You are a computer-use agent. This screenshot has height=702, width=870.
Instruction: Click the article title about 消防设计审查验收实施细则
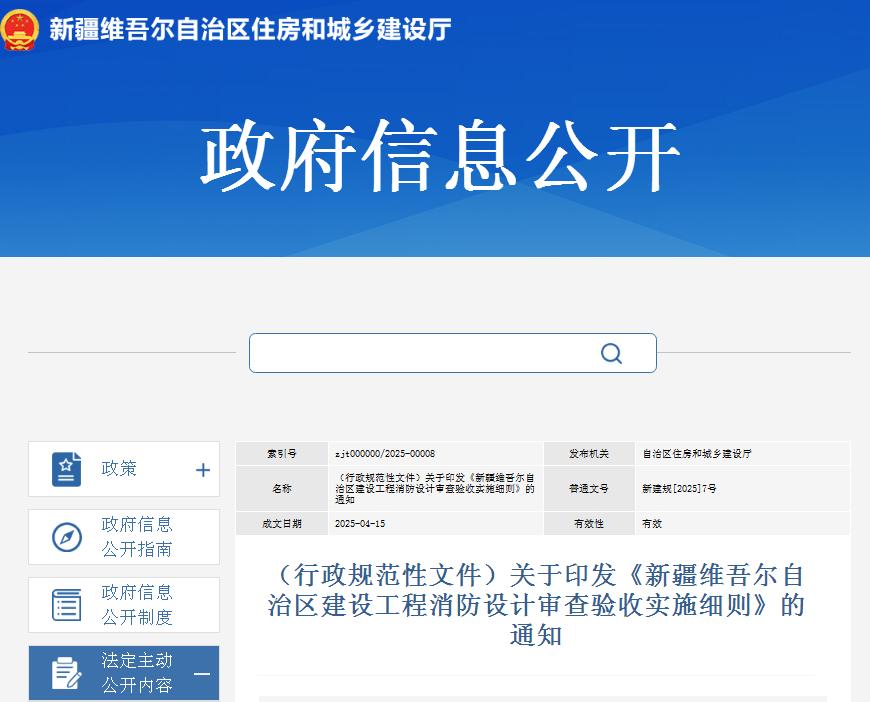[536, 604]
